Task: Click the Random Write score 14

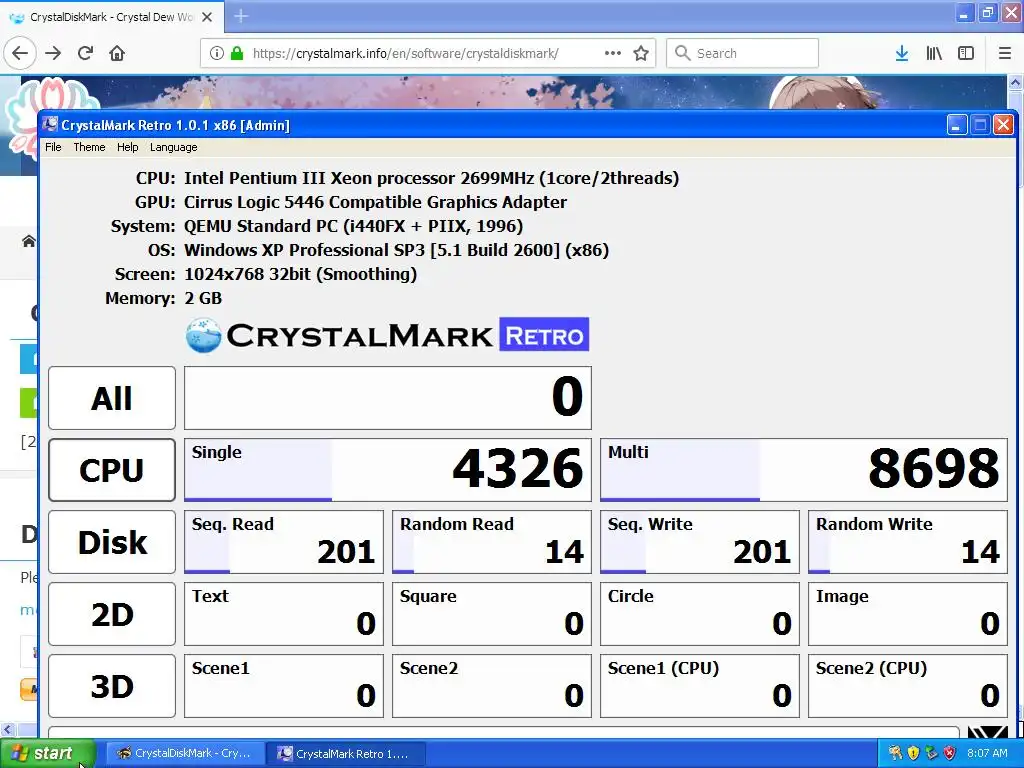Action: (908, 541)
